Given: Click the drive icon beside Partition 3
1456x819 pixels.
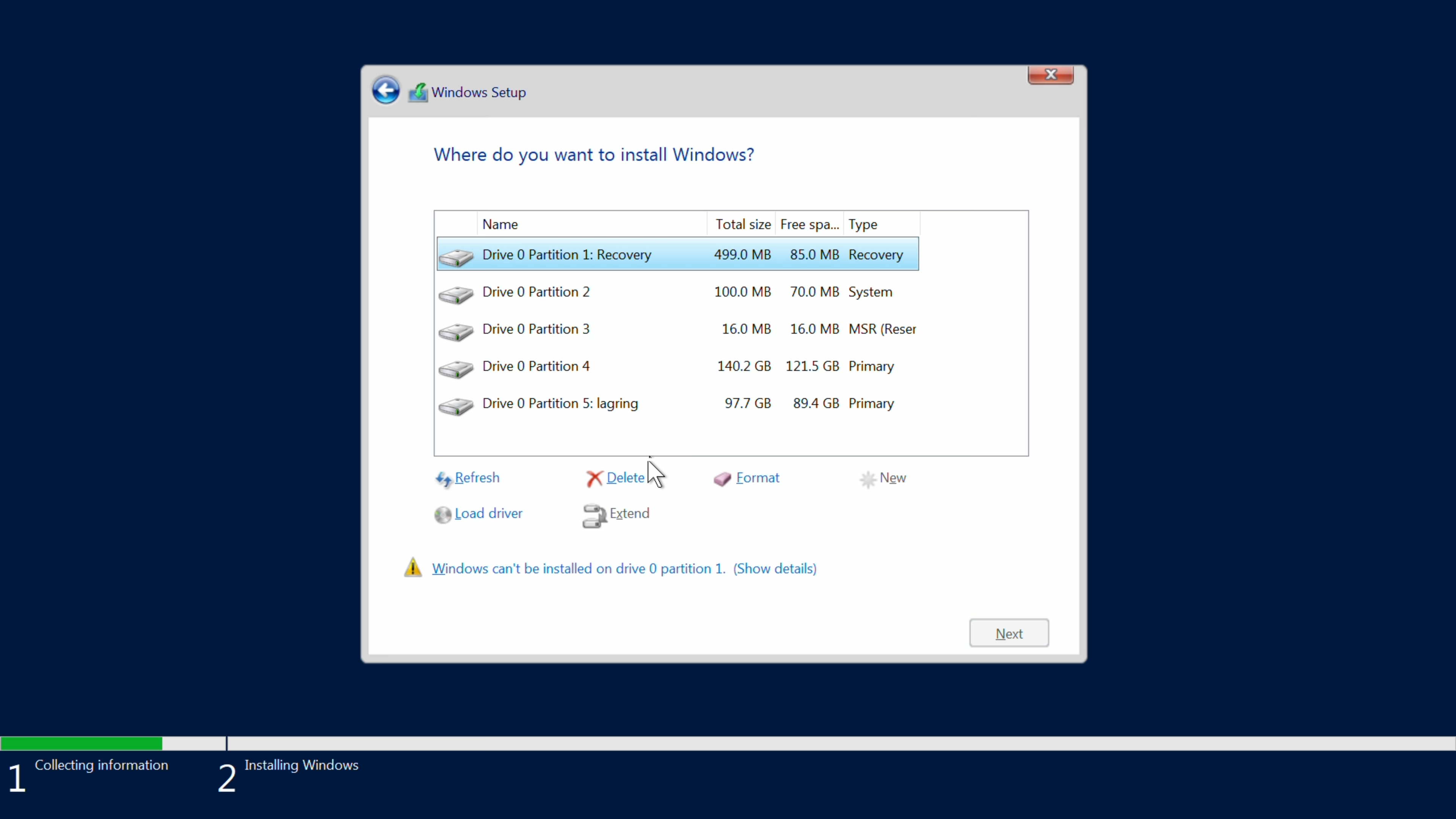Looking at the screenshot, I should pyautogui.click(x=455, y=332).
